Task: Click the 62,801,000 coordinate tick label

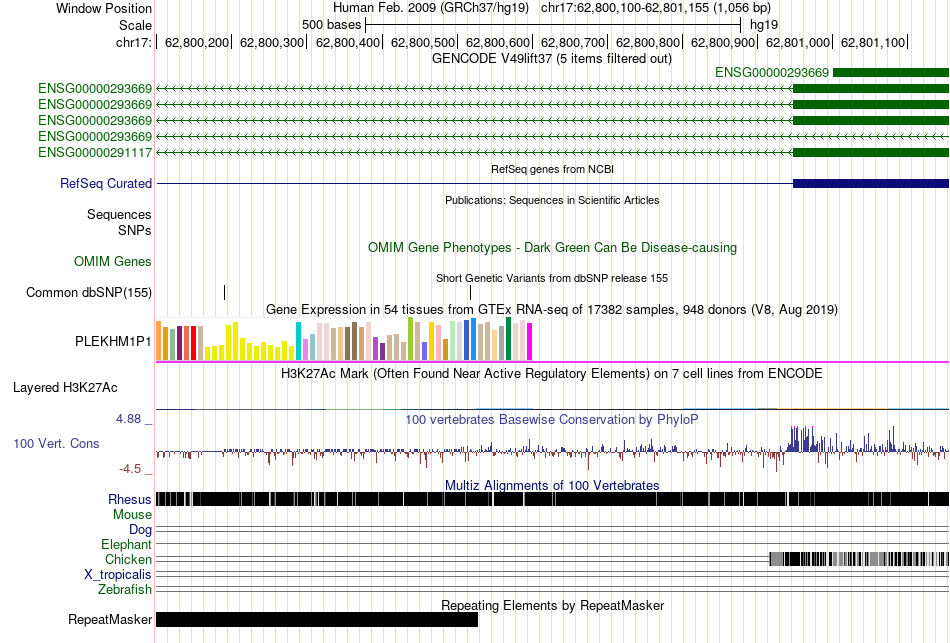Action: 798,42
